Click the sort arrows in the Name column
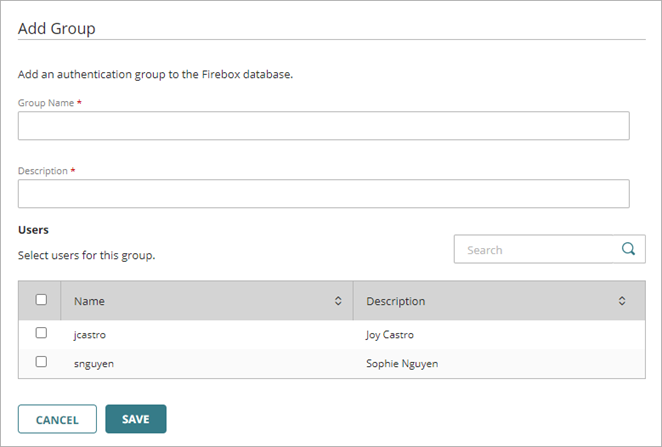The height and width of the screenshot is (447, 662). point(338,301)
